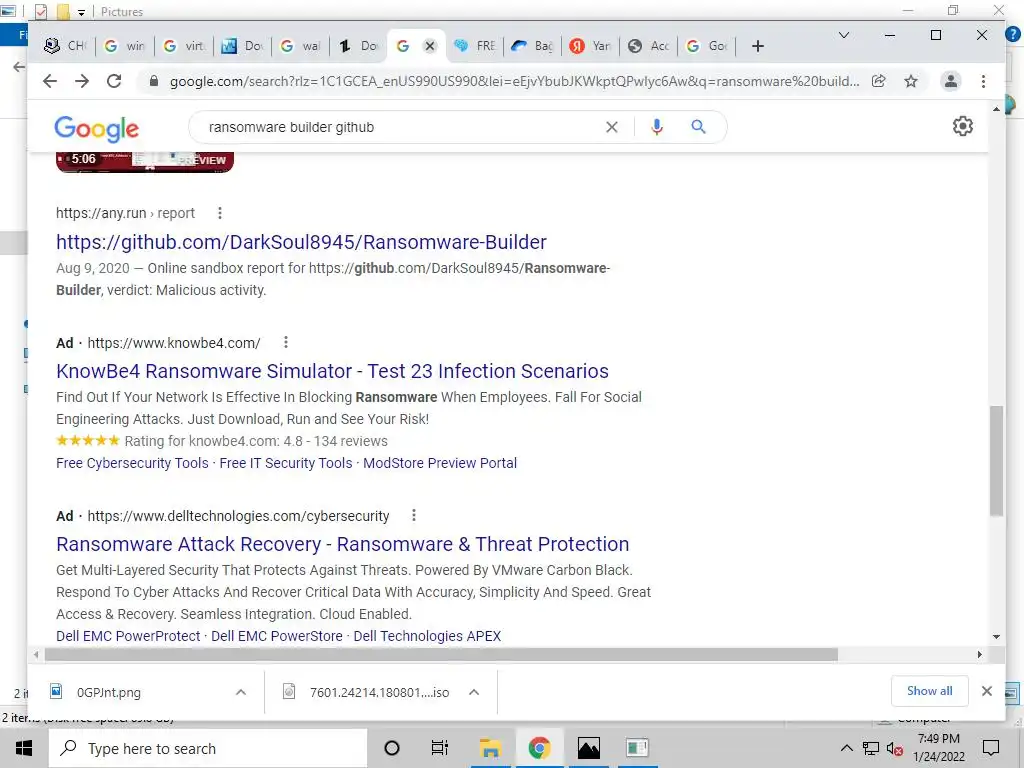Screen dimensions: 1024x768
Task: Open the network status tray icon
Action: [871, 748]
